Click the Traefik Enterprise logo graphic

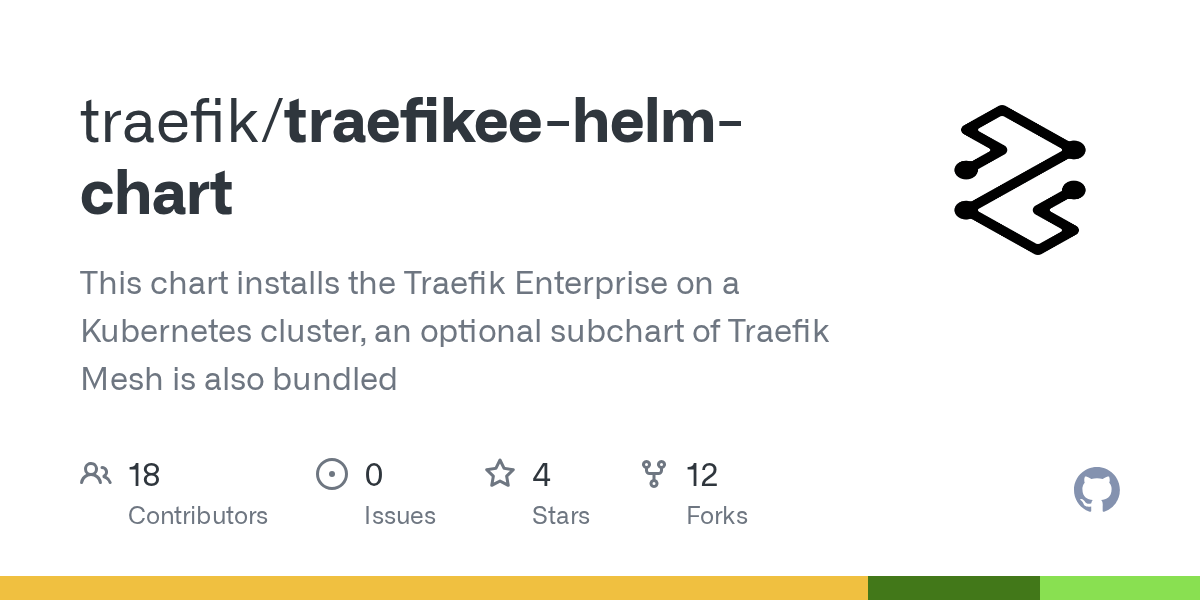(1020, 180)
